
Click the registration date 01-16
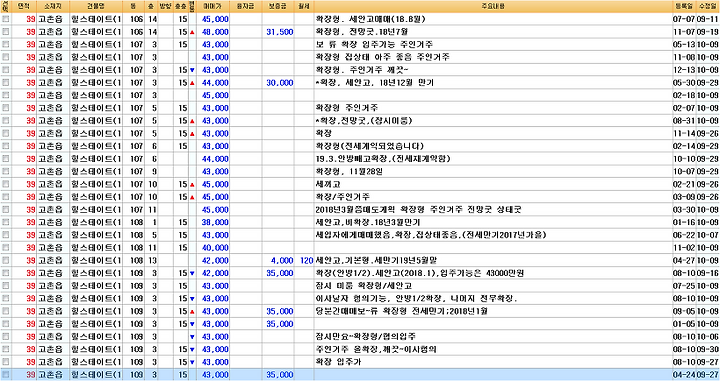pyautogui.click(x=684, y=222)
